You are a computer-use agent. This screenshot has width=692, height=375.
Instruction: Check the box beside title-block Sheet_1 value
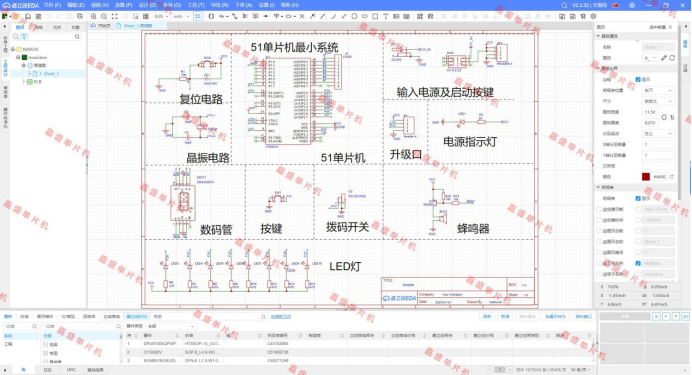[638, 242]
